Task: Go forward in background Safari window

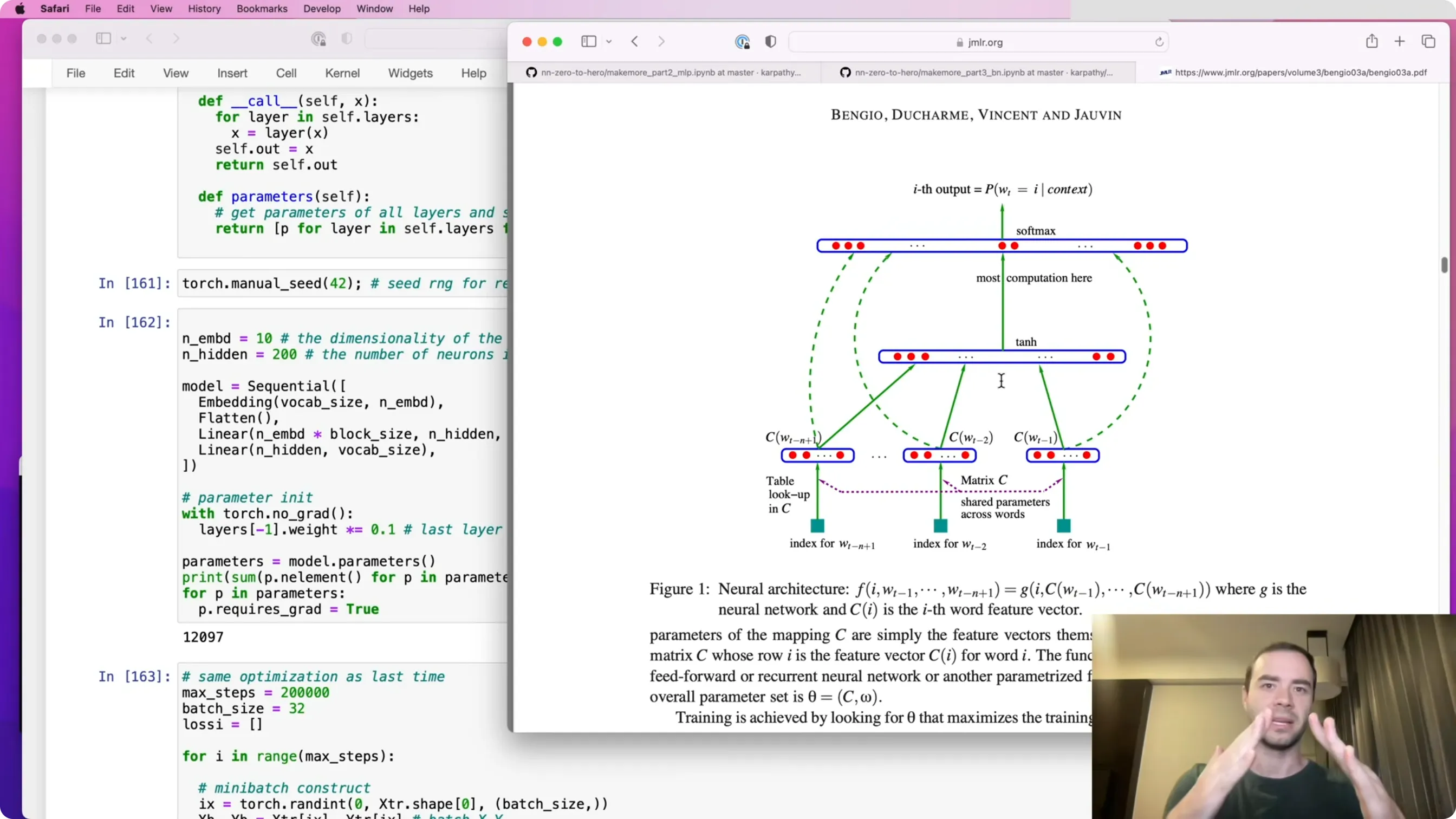Action: click(x=176, y=38)
